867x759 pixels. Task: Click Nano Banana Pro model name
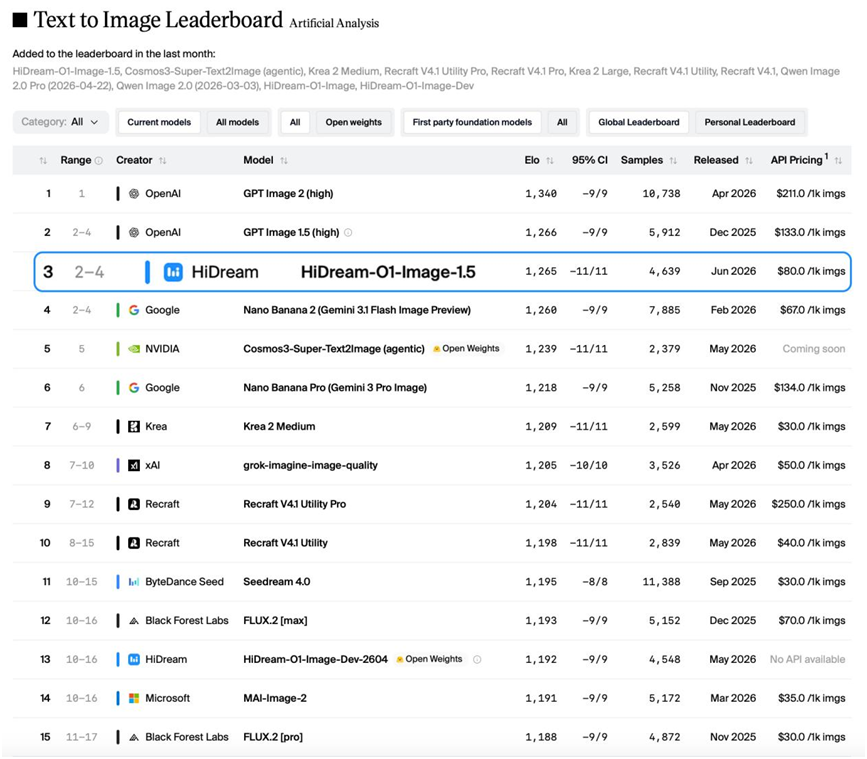tap(335, 388)
